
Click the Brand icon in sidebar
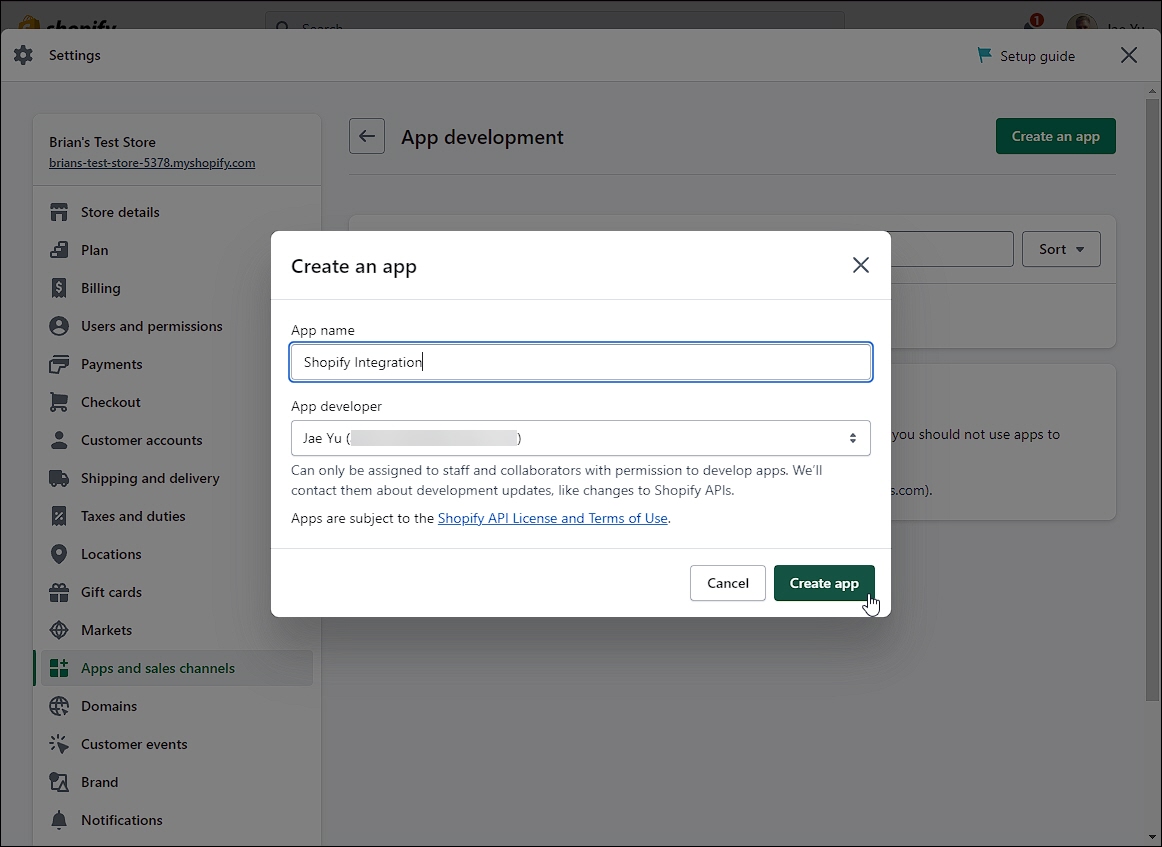[59, 782]
